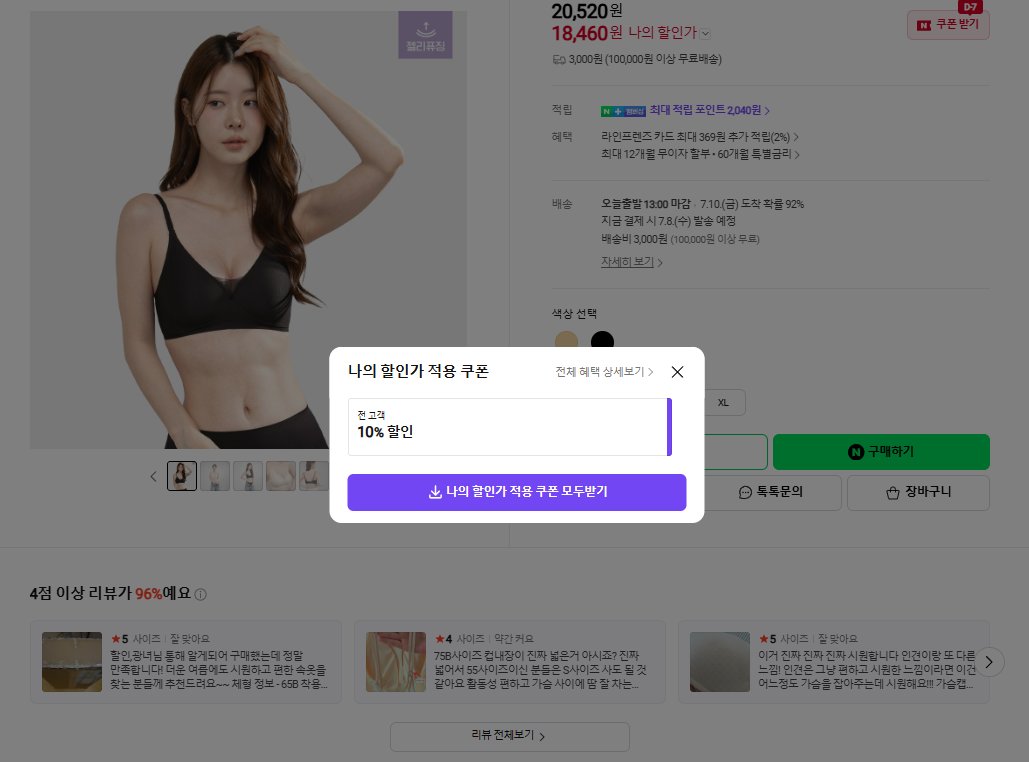Open 리뷰 전체보기 button
The width and height of the screenshot is (1029, 762).
(x=509, y=736)
